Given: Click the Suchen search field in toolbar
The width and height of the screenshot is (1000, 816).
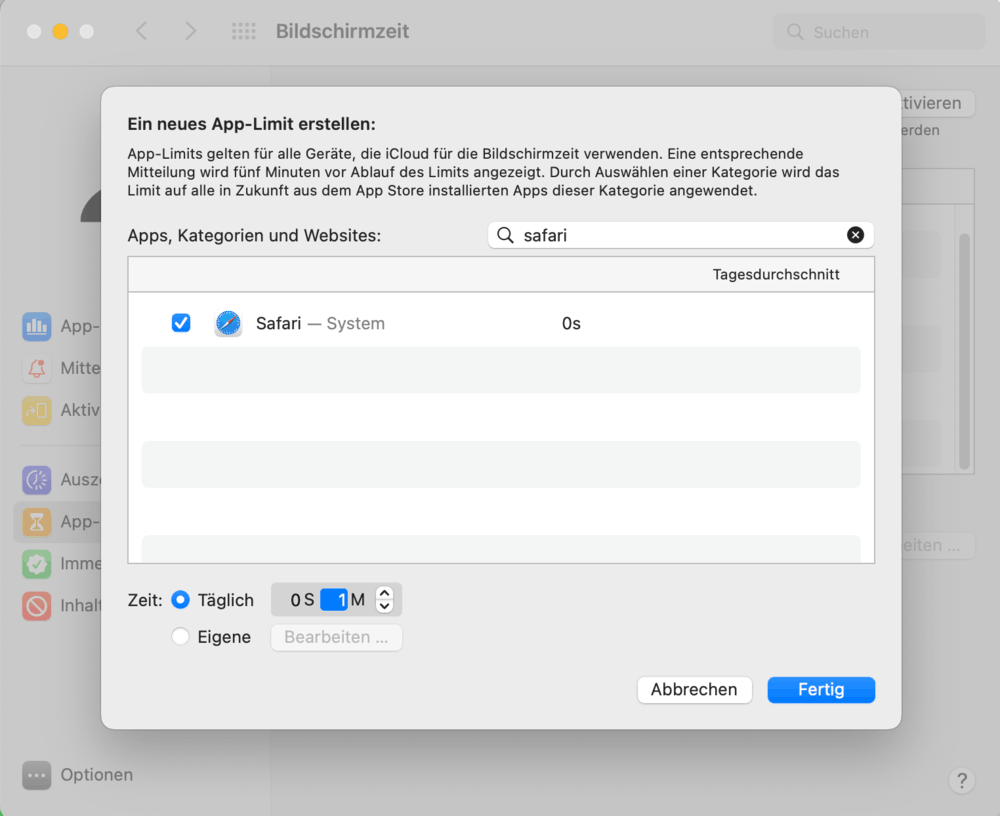Looking at the screenshot, I should 879,32.
